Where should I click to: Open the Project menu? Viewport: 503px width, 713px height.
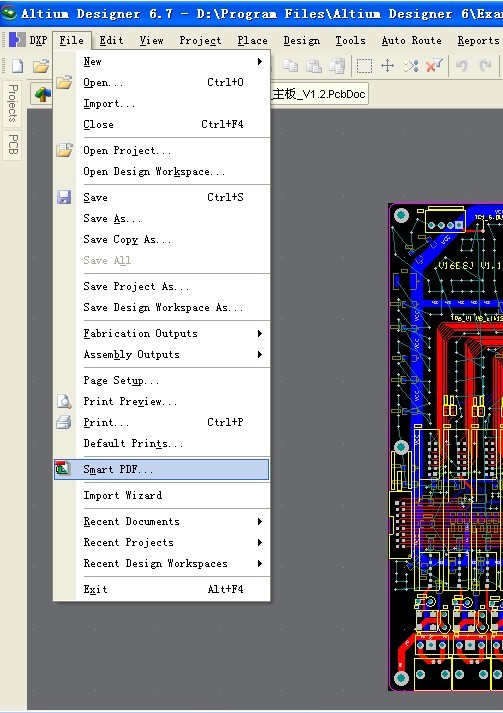tap(200, 40)
